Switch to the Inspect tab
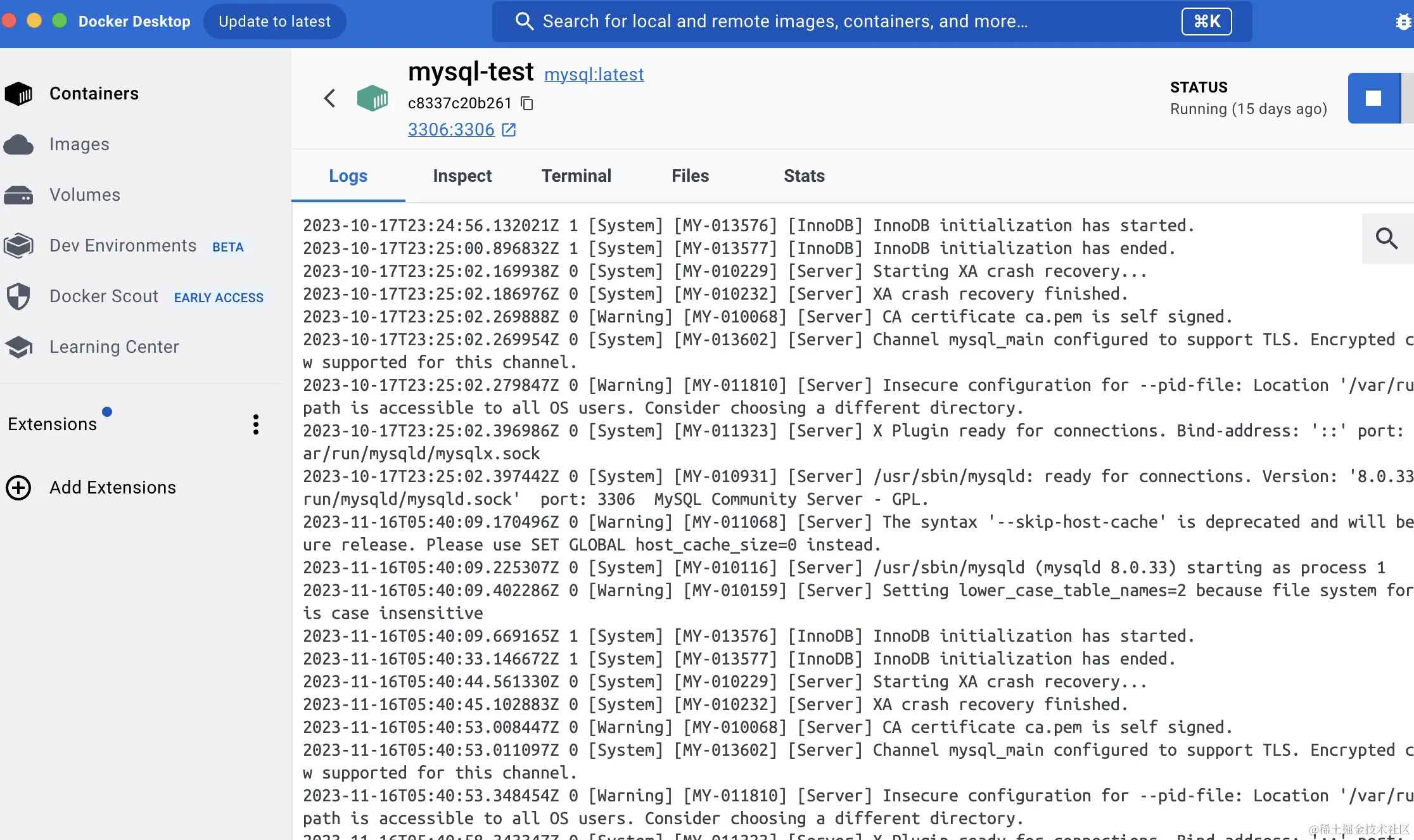The width and height of the screenshot is (1414, 840). pyautogui.click(x=462, y=176)
